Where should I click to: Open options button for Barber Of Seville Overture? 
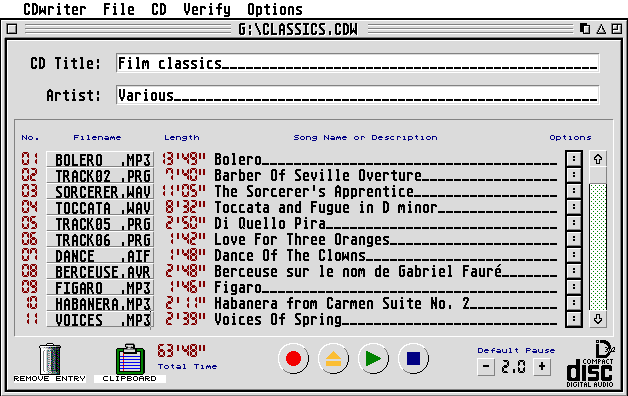[574, 175]
